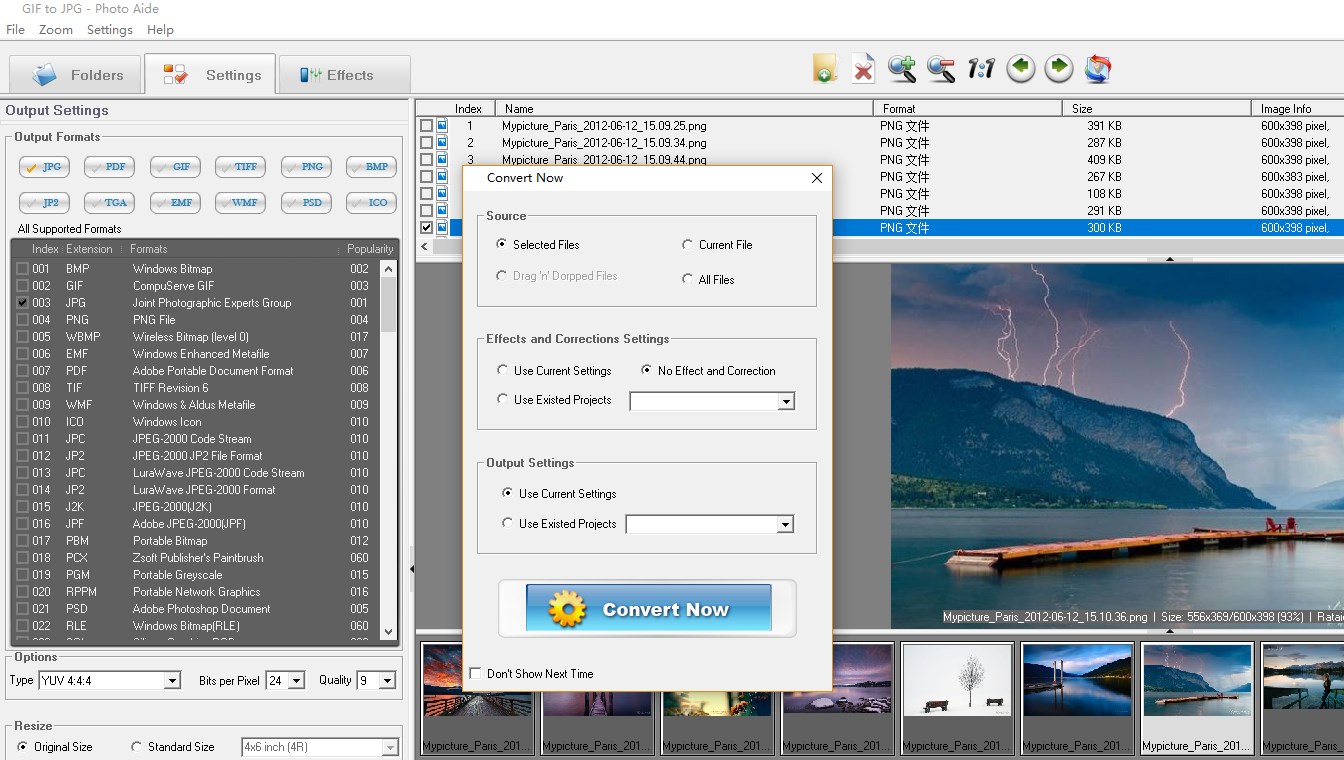The image size is (1344, 760).
Task: Select the All Files source option
Action: (688, 280)
